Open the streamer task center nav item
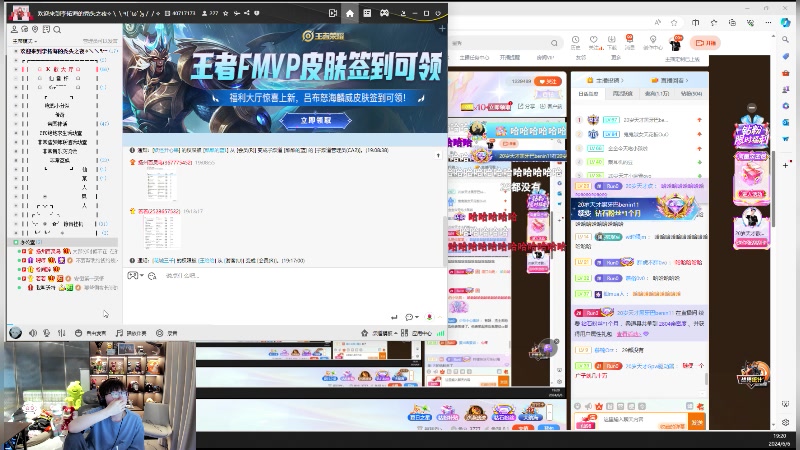This screenshot has height=450, width=800. [474, 58]
